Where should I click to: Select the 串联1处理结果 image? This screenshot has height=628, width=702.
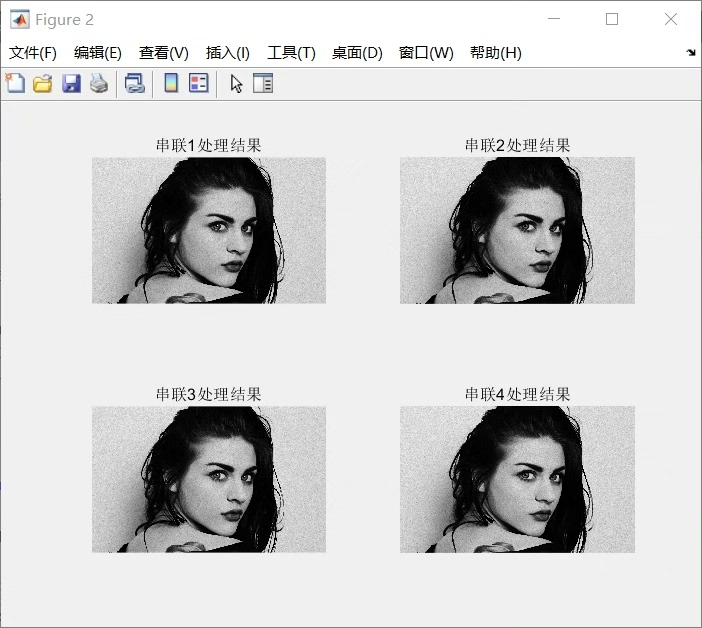point(209,230)
